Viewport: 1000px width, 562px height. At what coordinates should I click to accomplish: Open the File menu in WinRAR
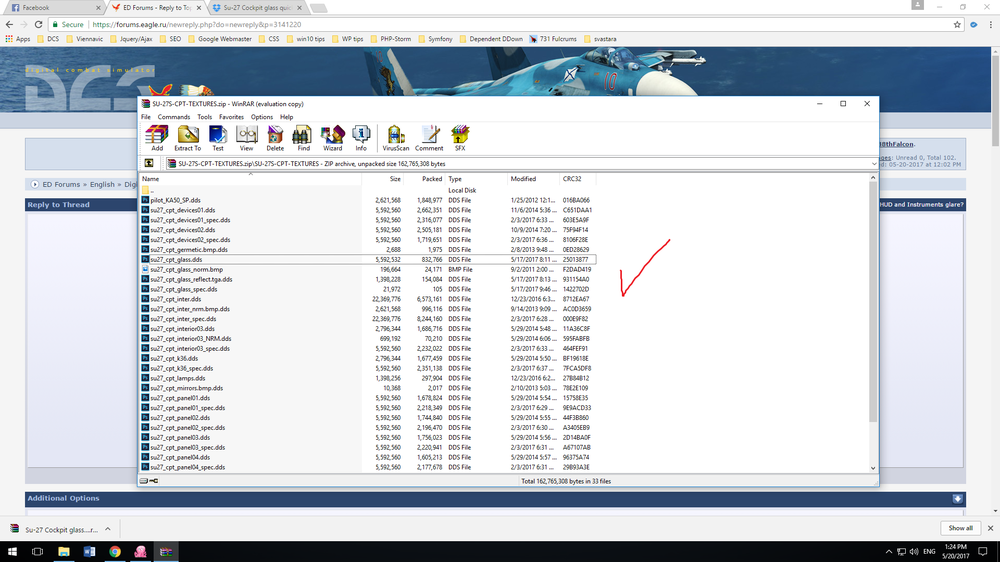(x=146, y=117)
